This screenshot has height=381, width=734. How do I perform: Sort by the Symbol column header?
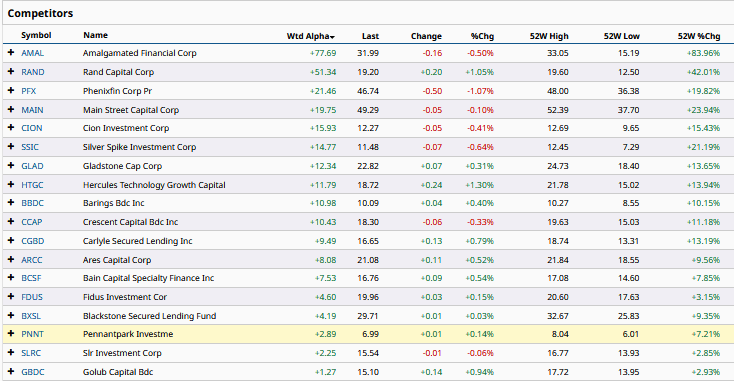36,35
